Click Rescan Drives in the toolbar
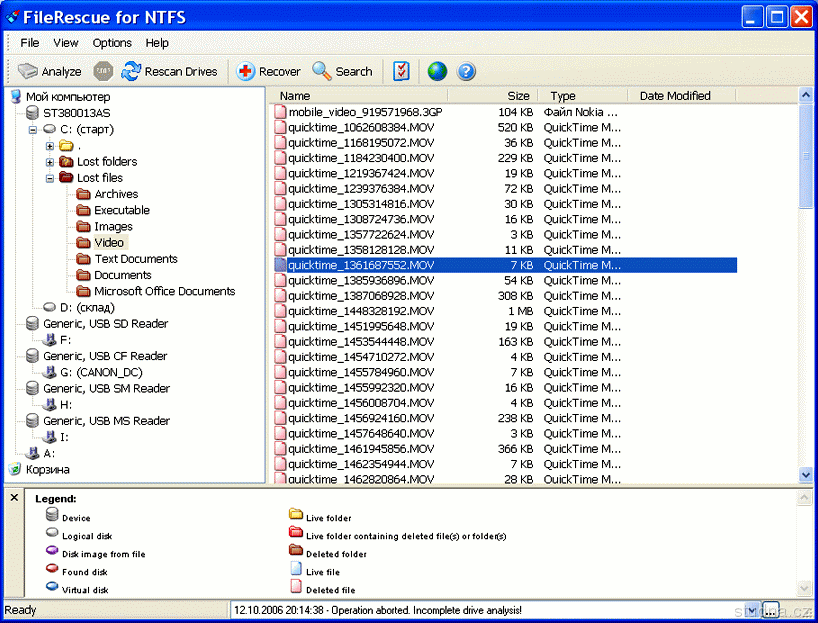Image resolution: width=818 pixels, height=623 pixels. click(131, 71)
